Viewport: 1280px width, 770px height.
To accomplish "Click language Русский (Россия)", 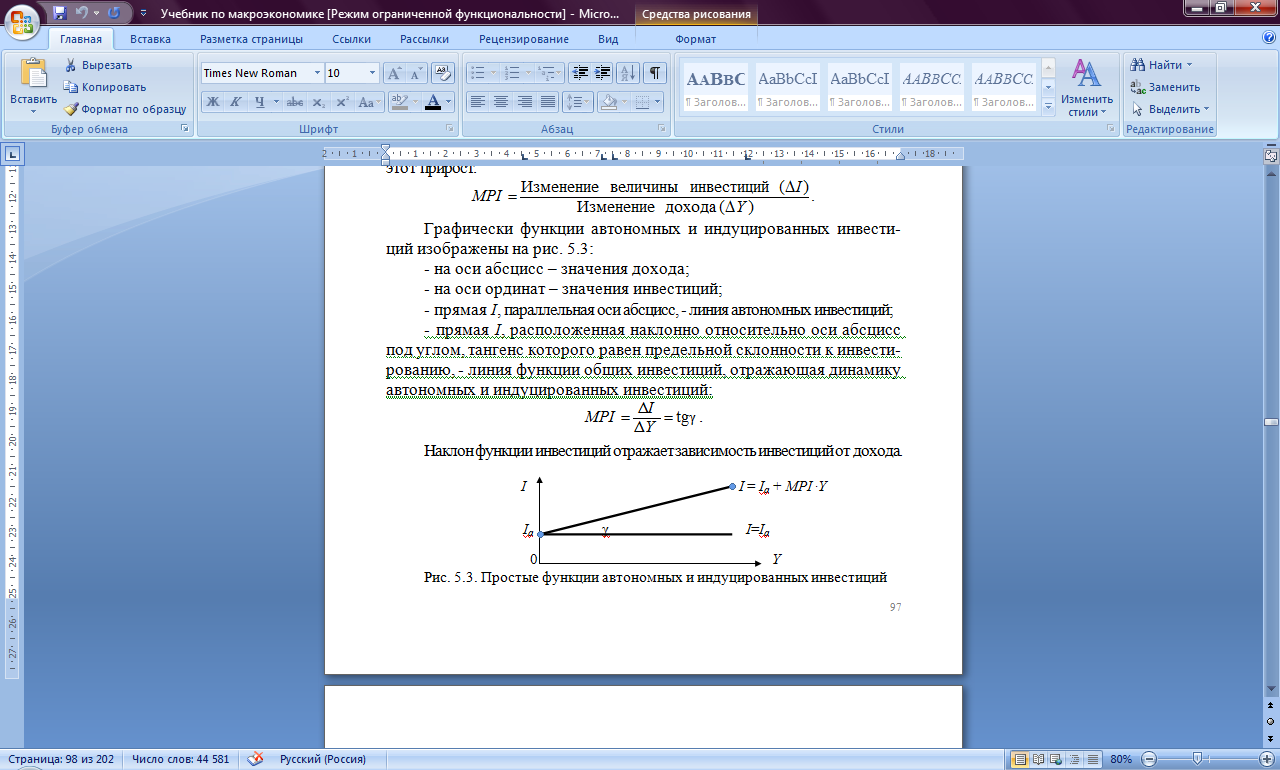I will click(x=322, y=759).
